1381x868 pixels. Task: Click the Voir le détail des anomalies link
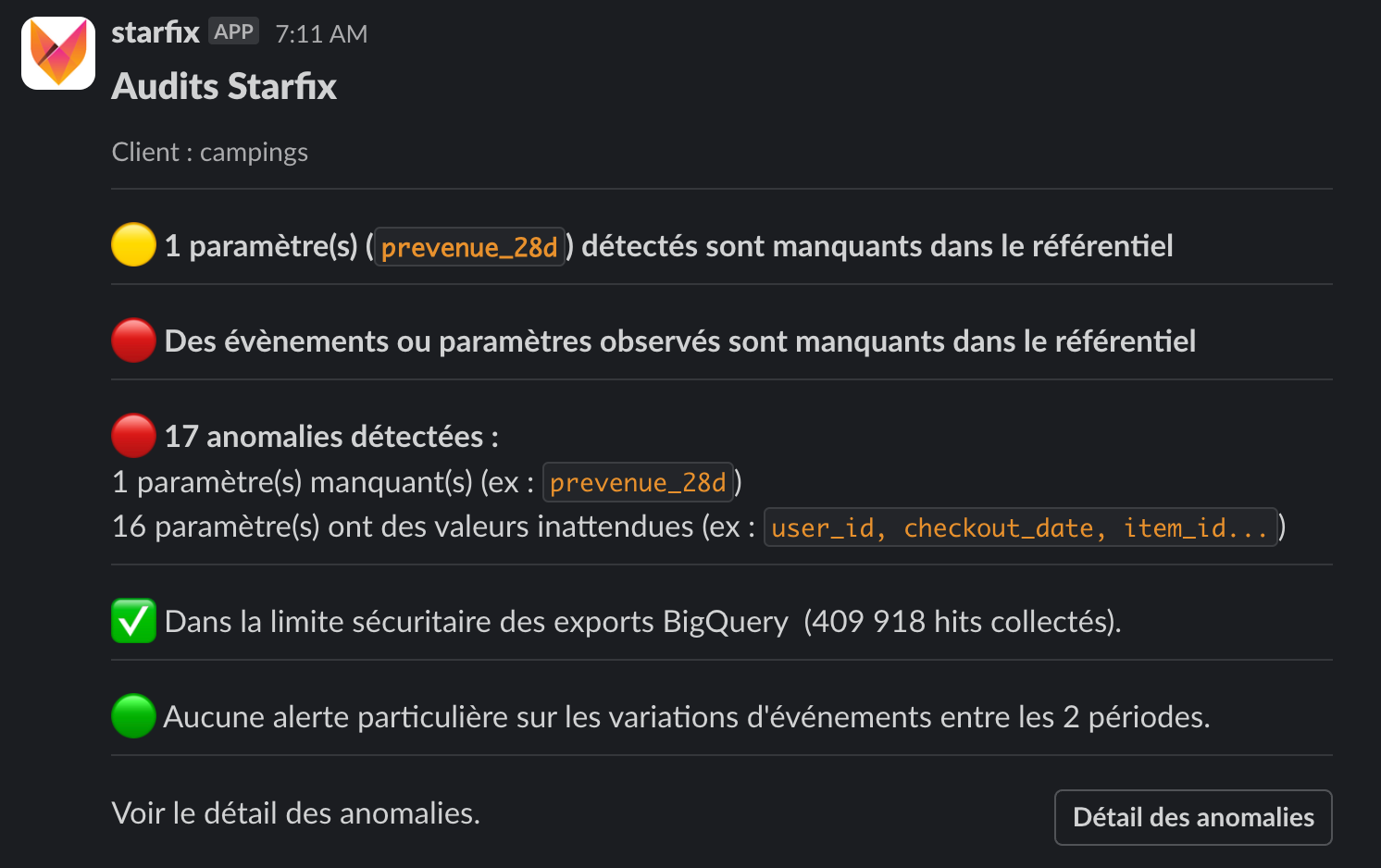(295, 812)
